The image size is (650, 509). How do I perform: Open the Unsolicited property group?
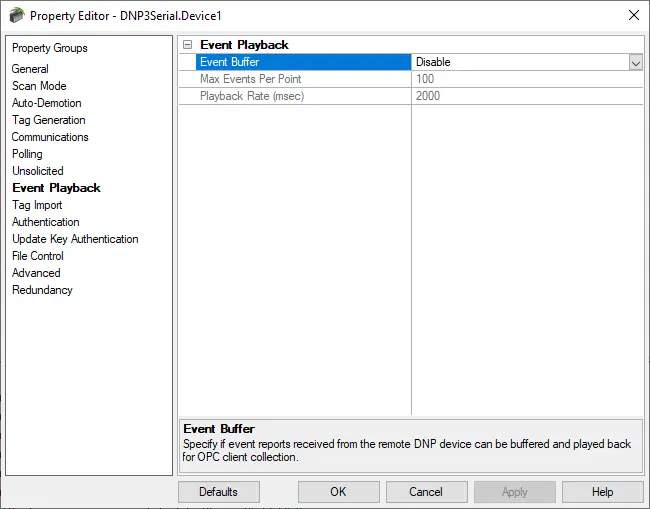(38, 171)
